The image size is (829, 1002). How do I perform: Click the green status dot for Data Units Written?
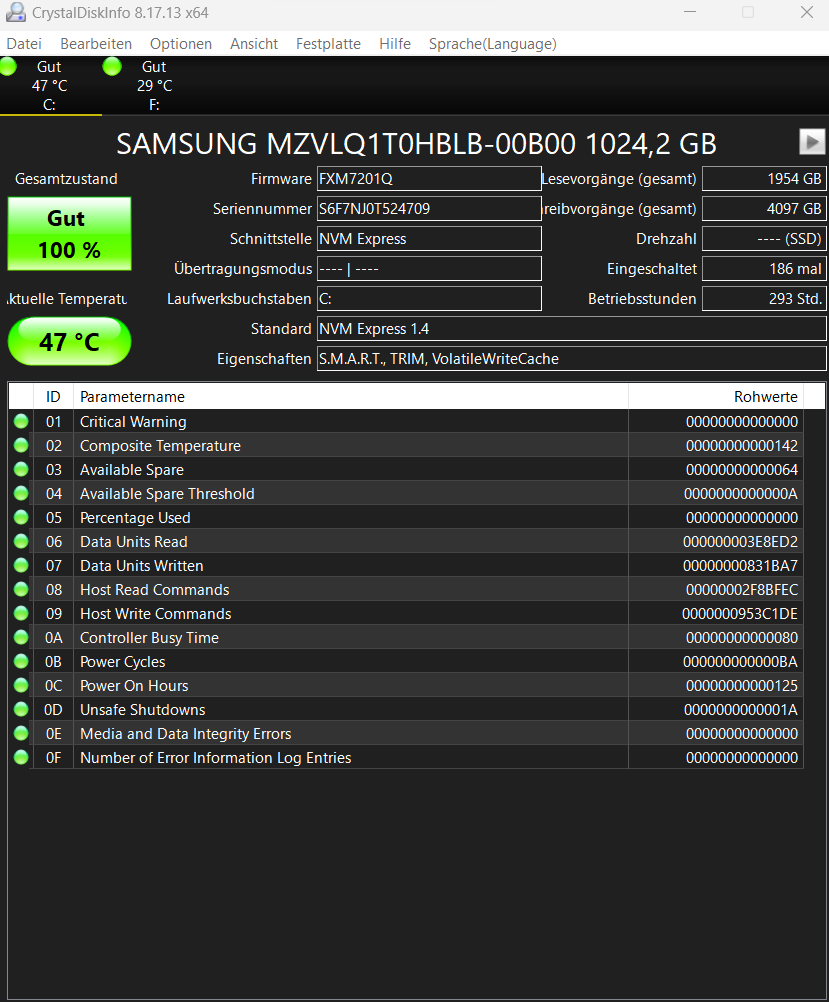click(x=21, y=565)
